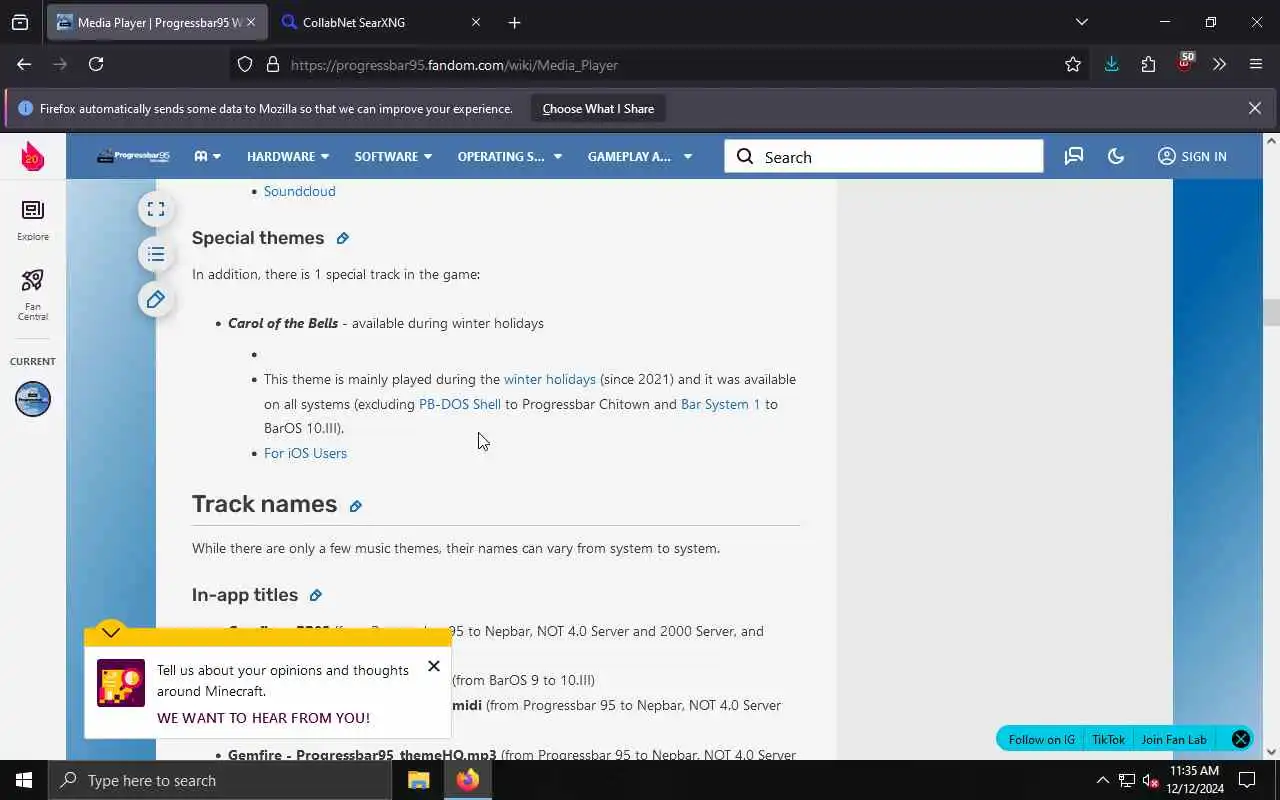Open the Windows notification center
Image resolution: width=1280 pixels, height=800 pixels.
(1247, 780)
